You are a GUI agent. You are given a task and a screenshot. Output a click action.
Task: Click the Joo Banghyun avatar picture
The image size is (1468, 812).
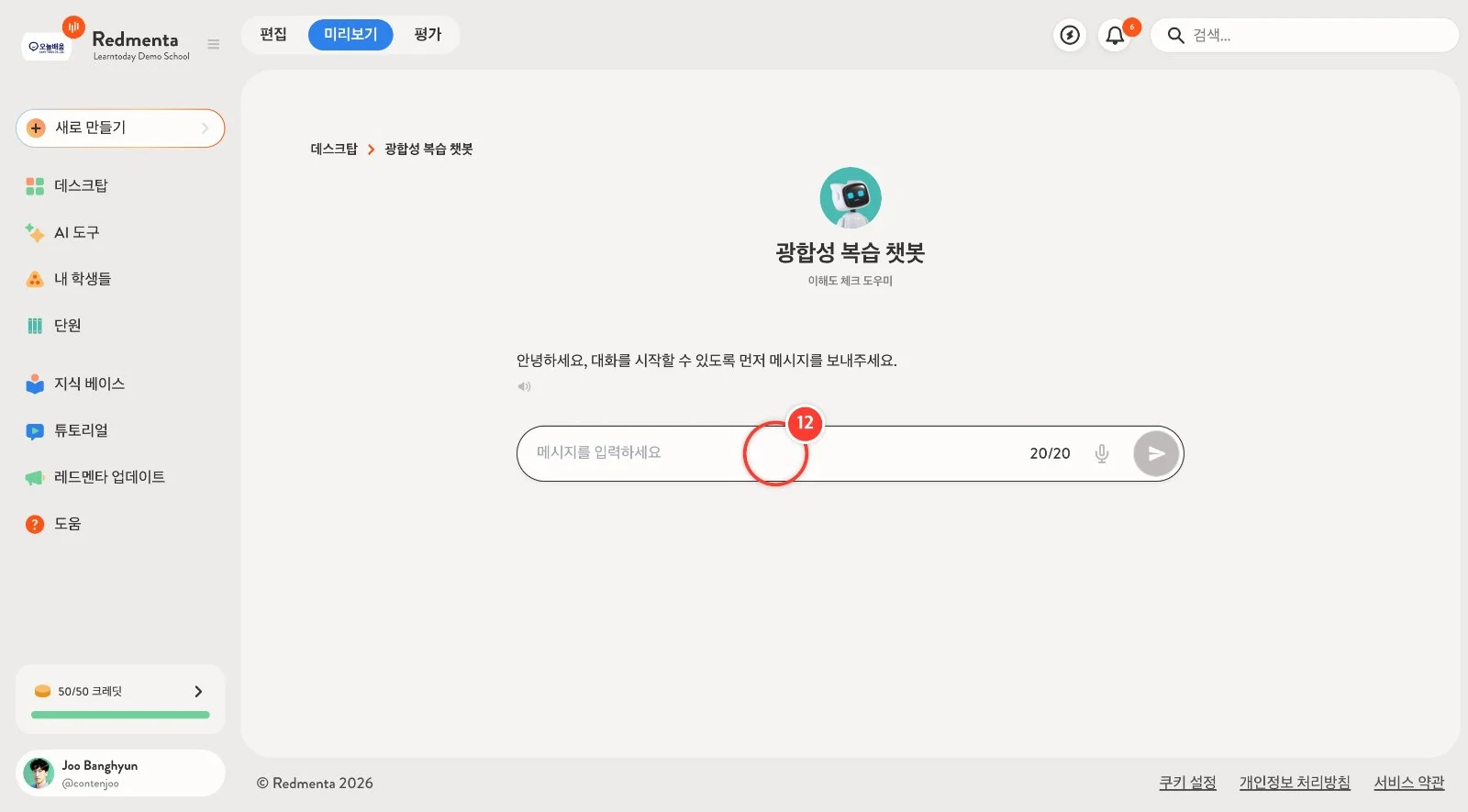pyautogui.click(x=39, y=773)
